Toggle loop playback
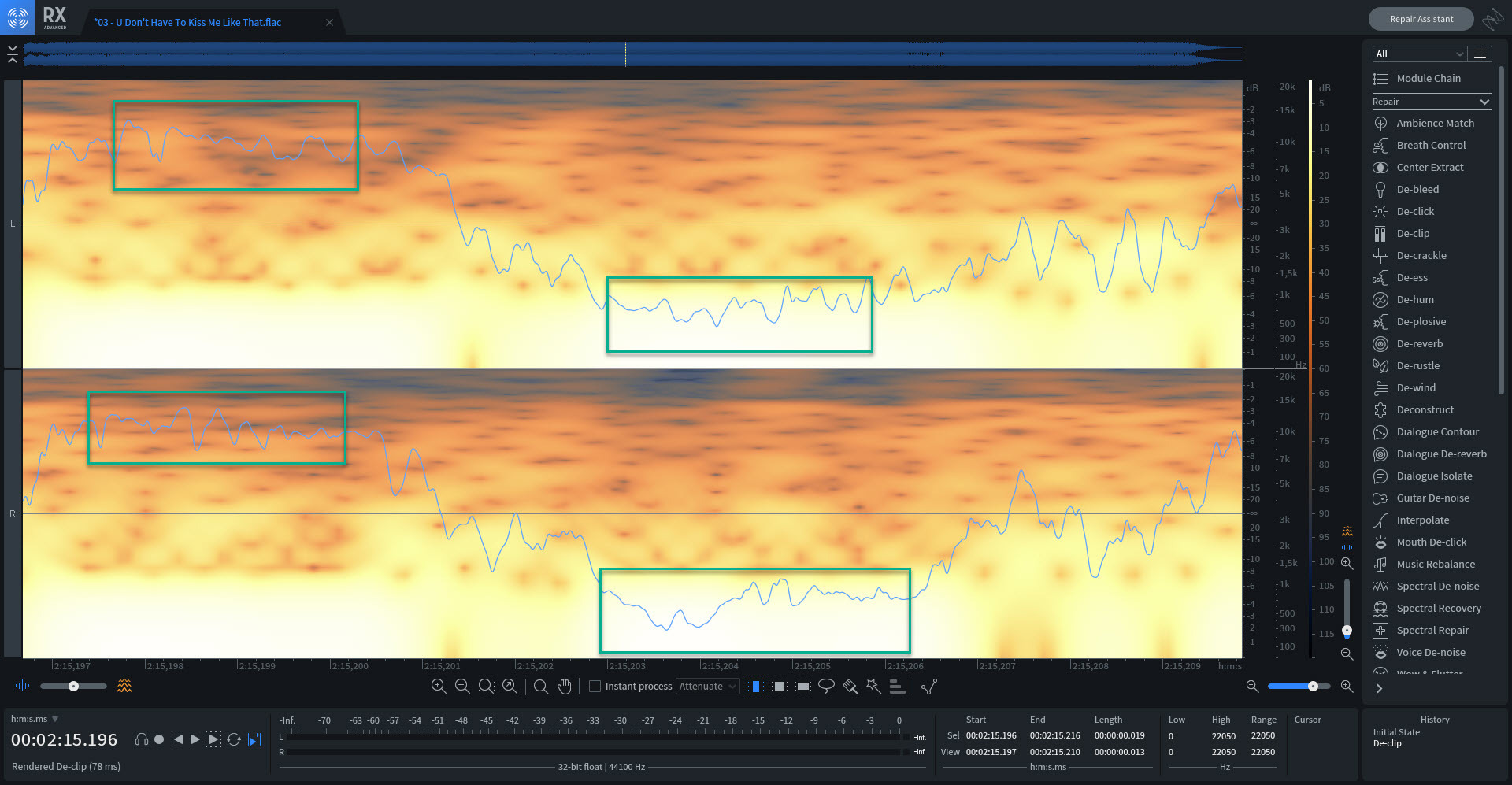 click(234, 739)
